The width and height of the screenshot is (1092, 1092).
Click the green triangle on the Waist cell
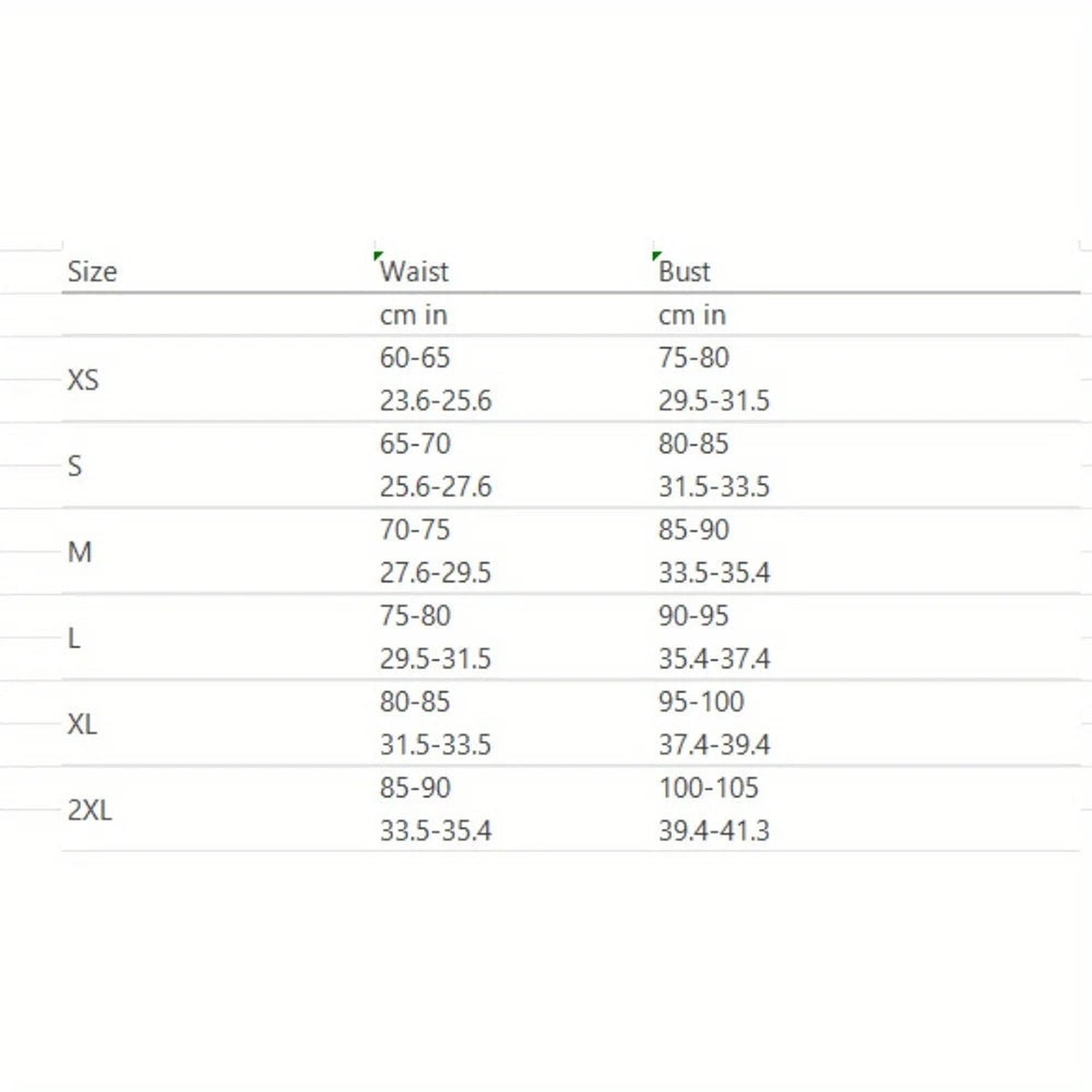[378, 256]
